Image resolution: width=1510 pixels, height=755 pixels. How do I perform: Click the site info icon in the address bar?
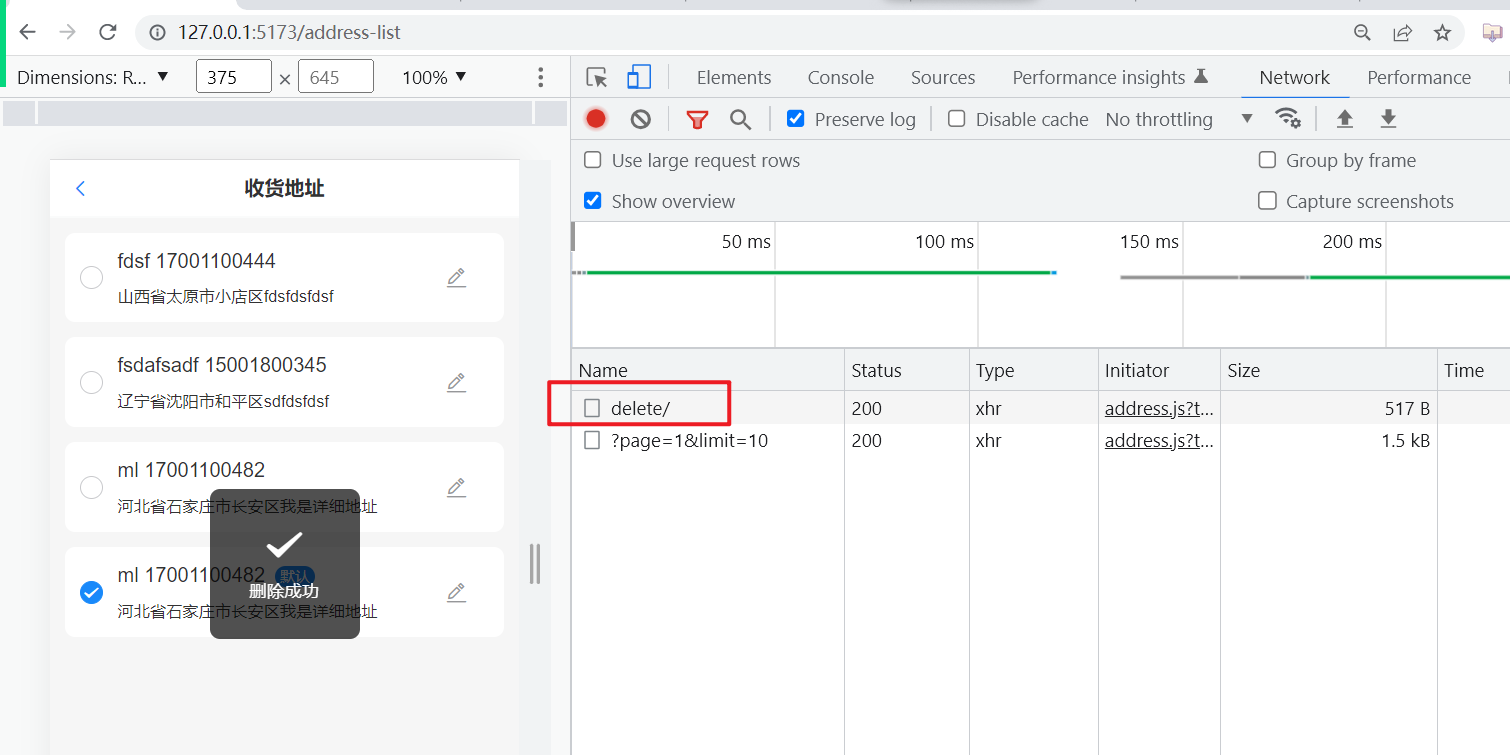[157, 33]
